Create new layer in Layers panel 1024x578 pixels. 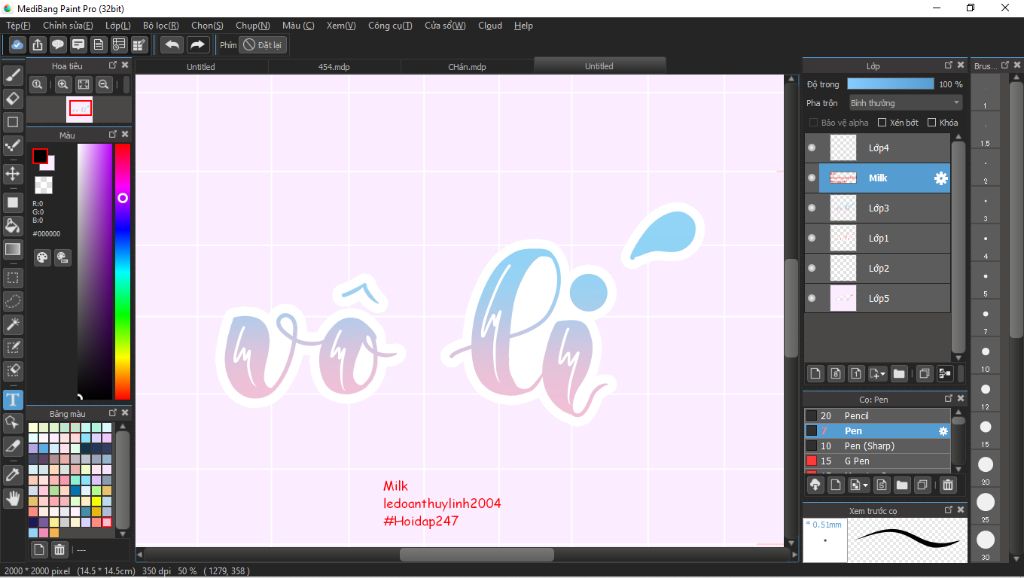pyautogui.click(x=815, y=374)
